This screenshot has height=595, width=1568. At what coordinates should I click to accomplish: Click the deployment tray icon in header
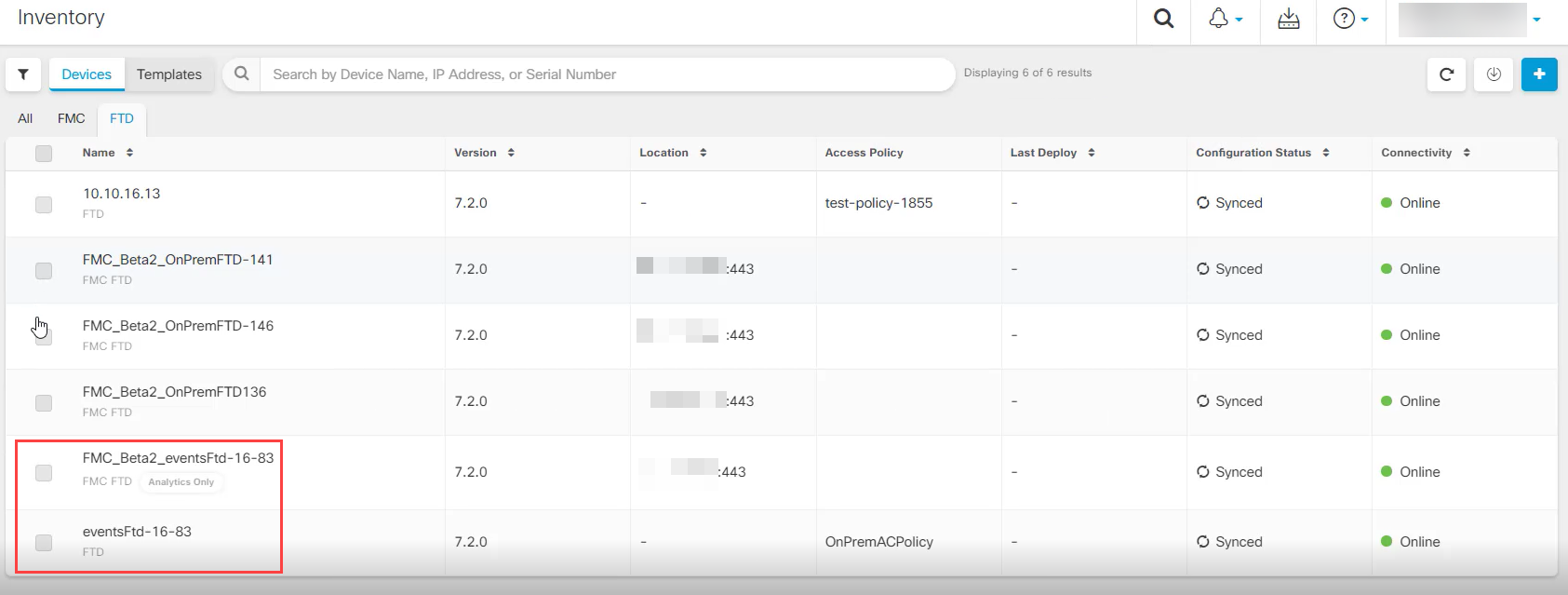[1288, 19]
